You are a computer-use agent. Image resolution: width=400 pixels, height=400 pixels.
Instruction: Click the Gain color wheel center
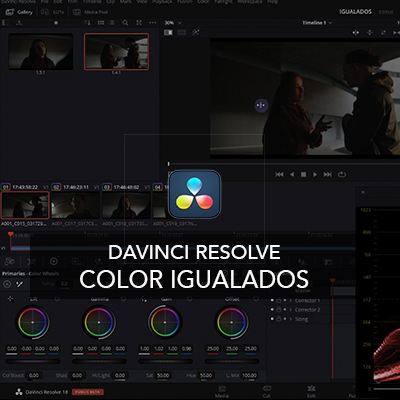165,322
